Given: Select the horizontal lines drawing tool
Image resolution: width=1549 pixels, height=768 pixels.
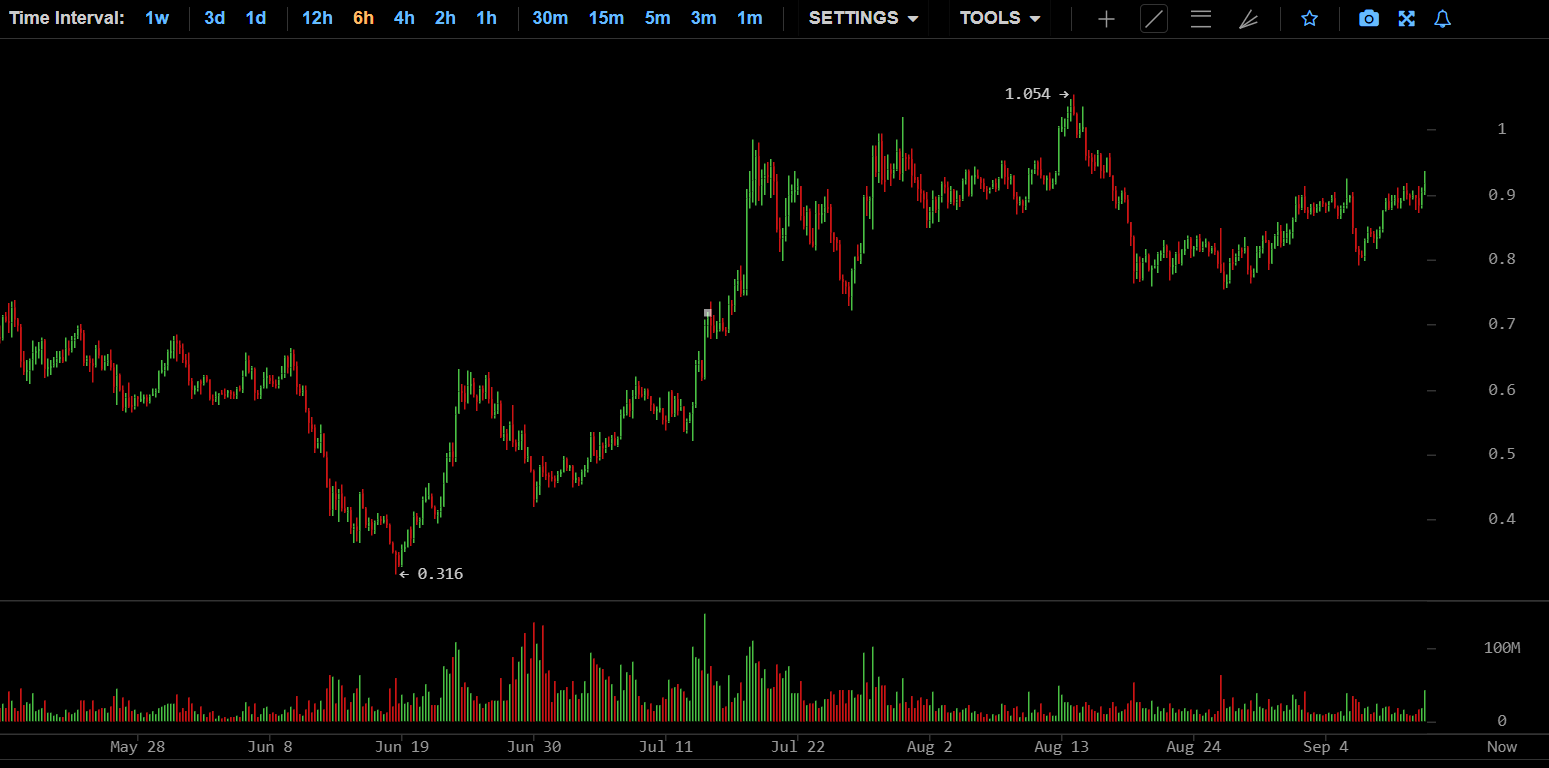Looking at the screenshot, I should [x=1201, y=19].
